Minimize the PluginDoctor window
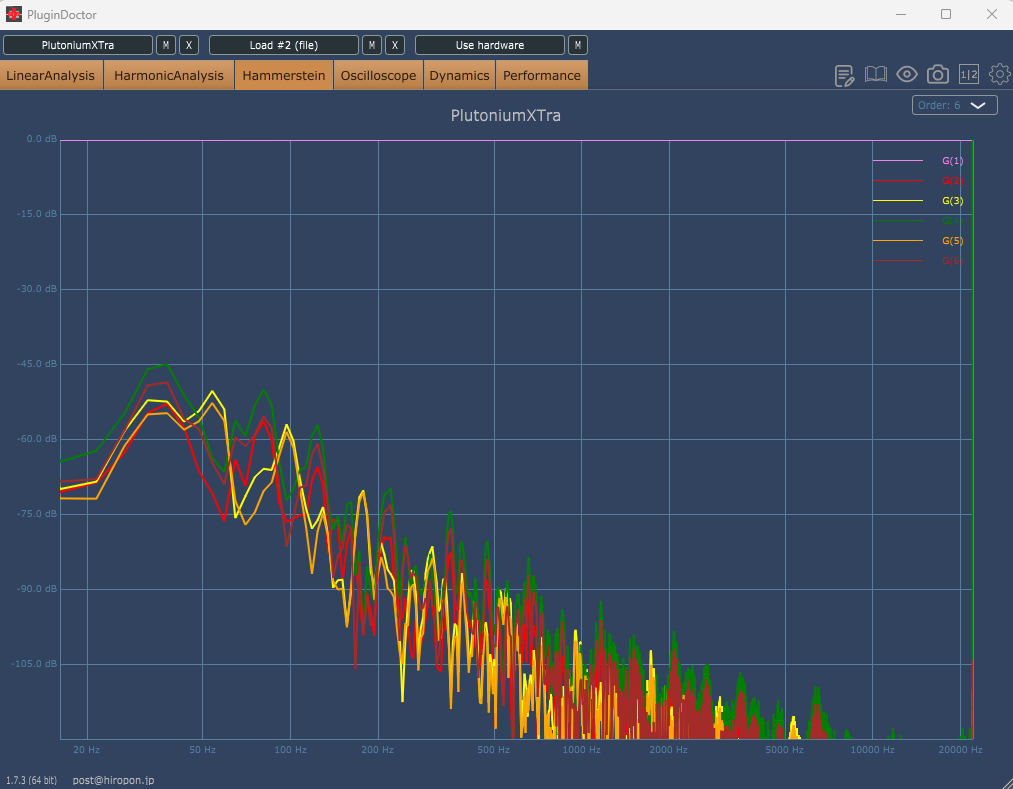 pos(901,14)
